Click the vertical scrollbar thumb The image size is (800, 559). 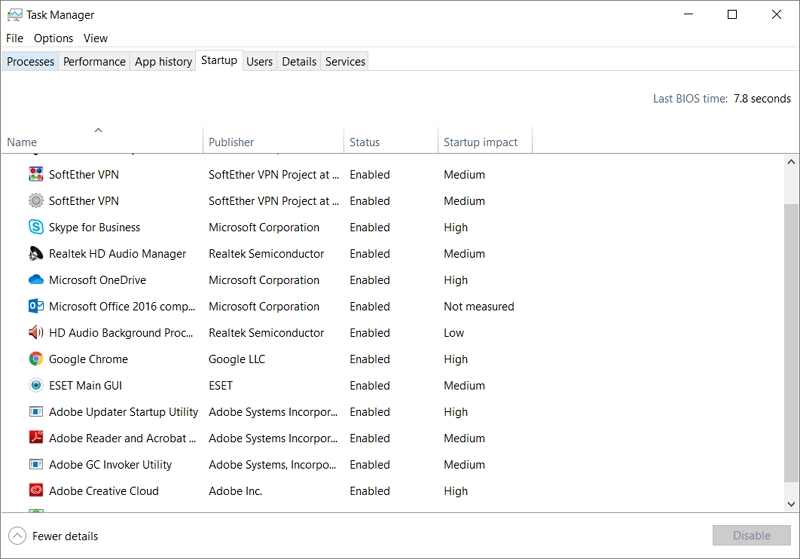[791, 342]
